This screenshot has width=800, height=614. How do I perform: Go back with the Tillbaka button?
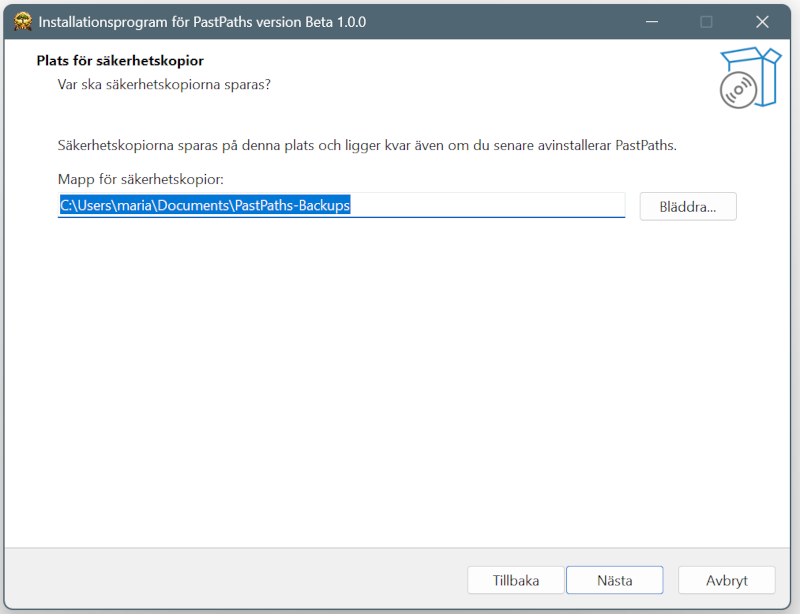(515, 580)
